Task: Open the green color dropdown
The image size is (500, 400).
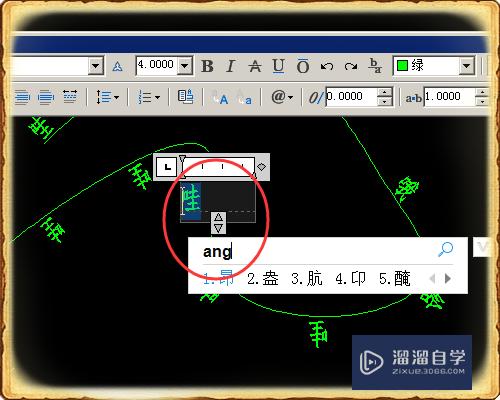Action: [x=466, y=66]
